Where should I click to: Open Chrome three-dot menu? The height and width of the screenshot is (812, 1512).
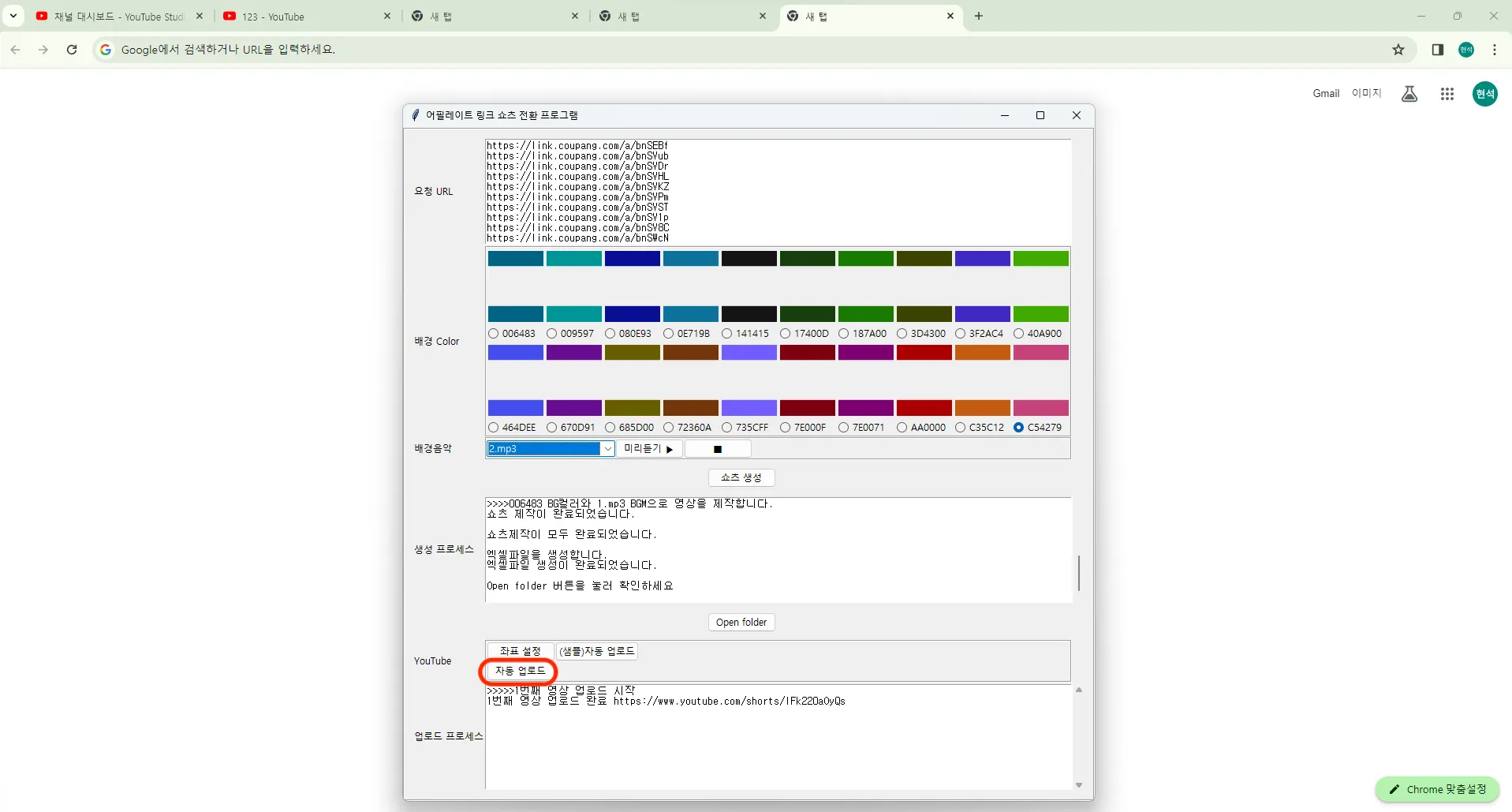(x=1495, y=50)
